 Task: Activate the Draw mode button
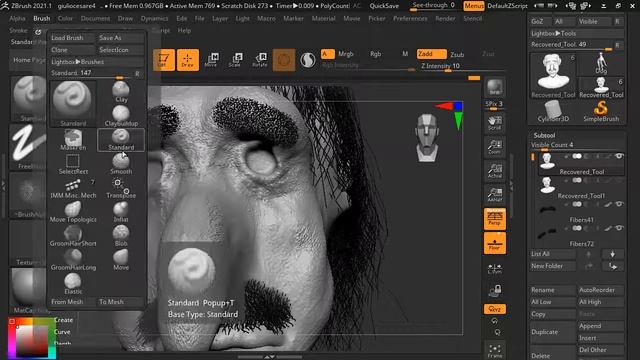pyautogui.click(x=188, y=60)
